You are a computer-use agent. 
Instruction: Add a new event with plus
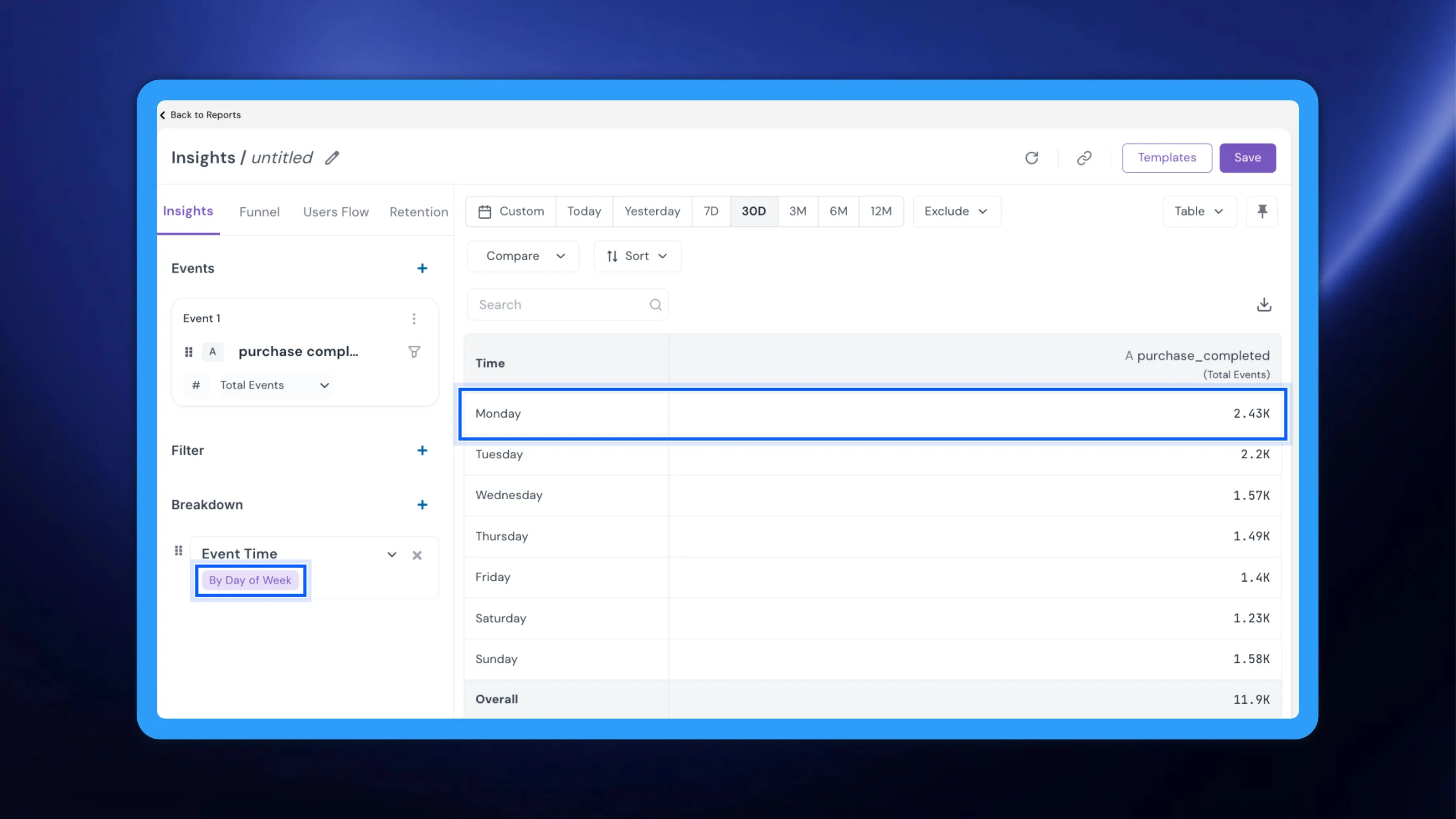point(422,269)
